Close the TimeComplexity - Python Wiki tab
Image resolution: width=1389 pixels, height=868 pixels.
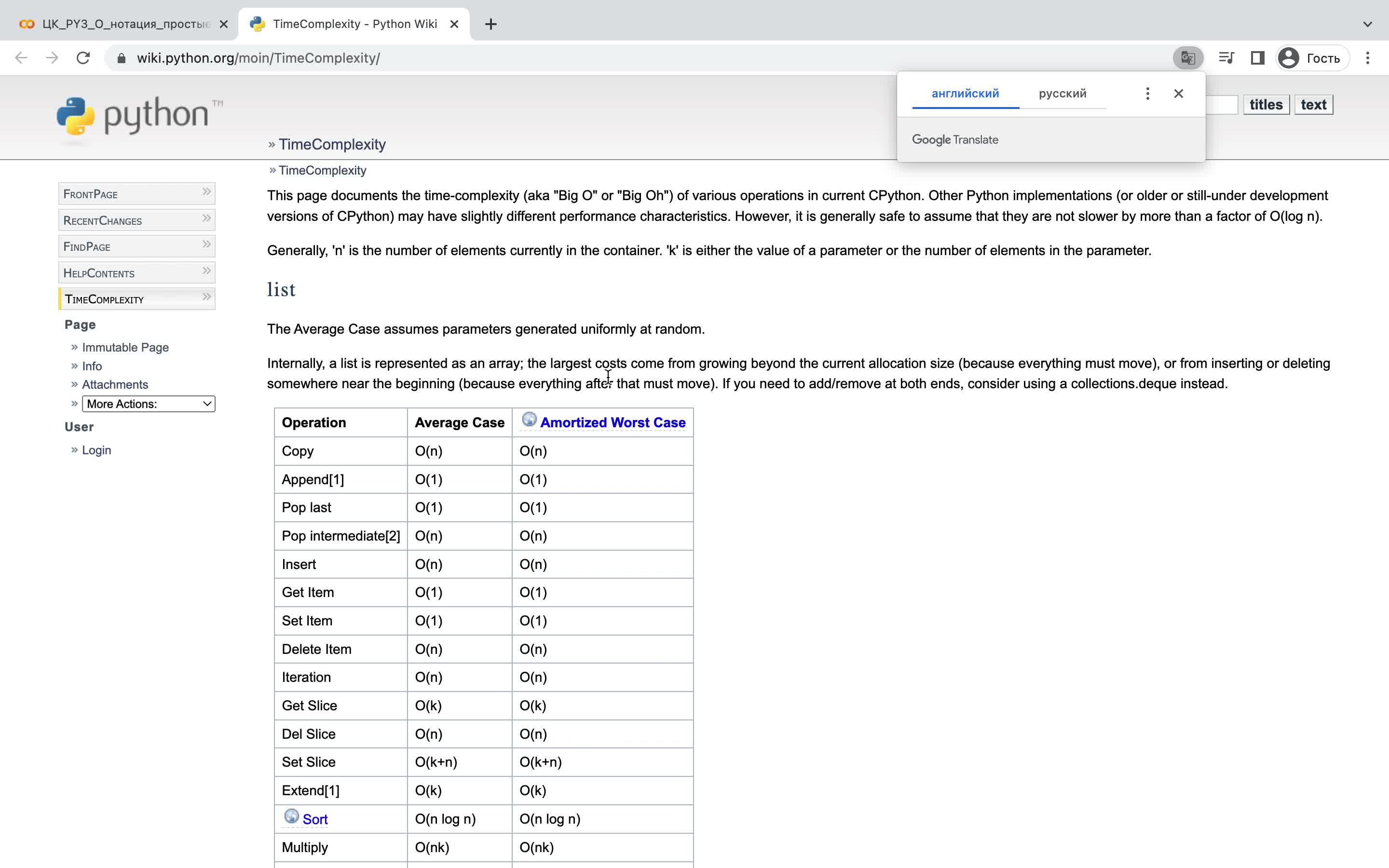(454, 24)
